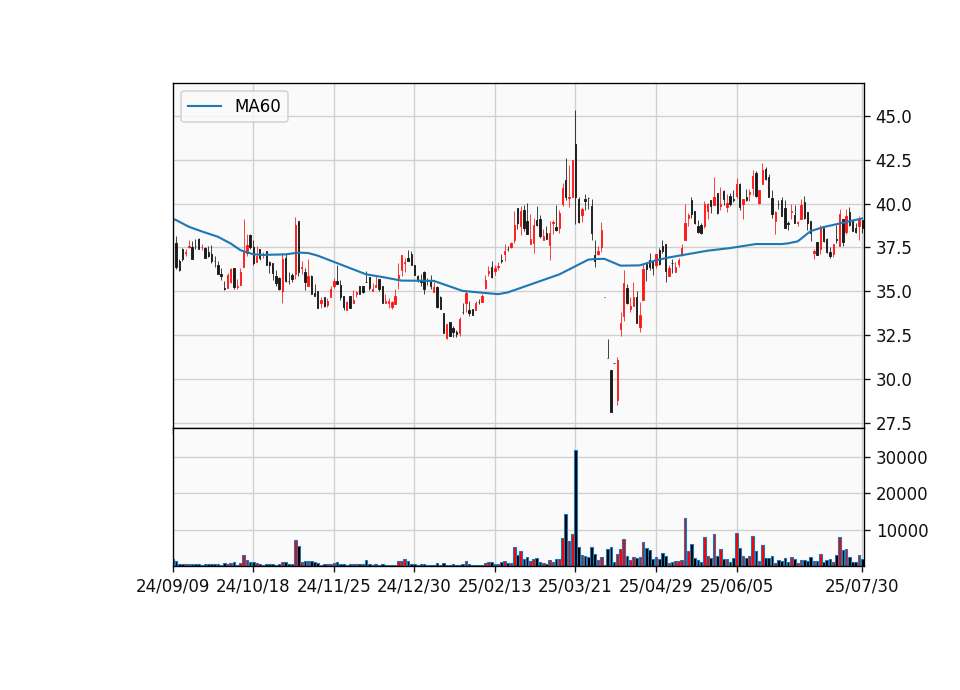Screen dimensions: 960x690
Task: Click the 20000 volume axis label
Action: click(x=901, y=493)
